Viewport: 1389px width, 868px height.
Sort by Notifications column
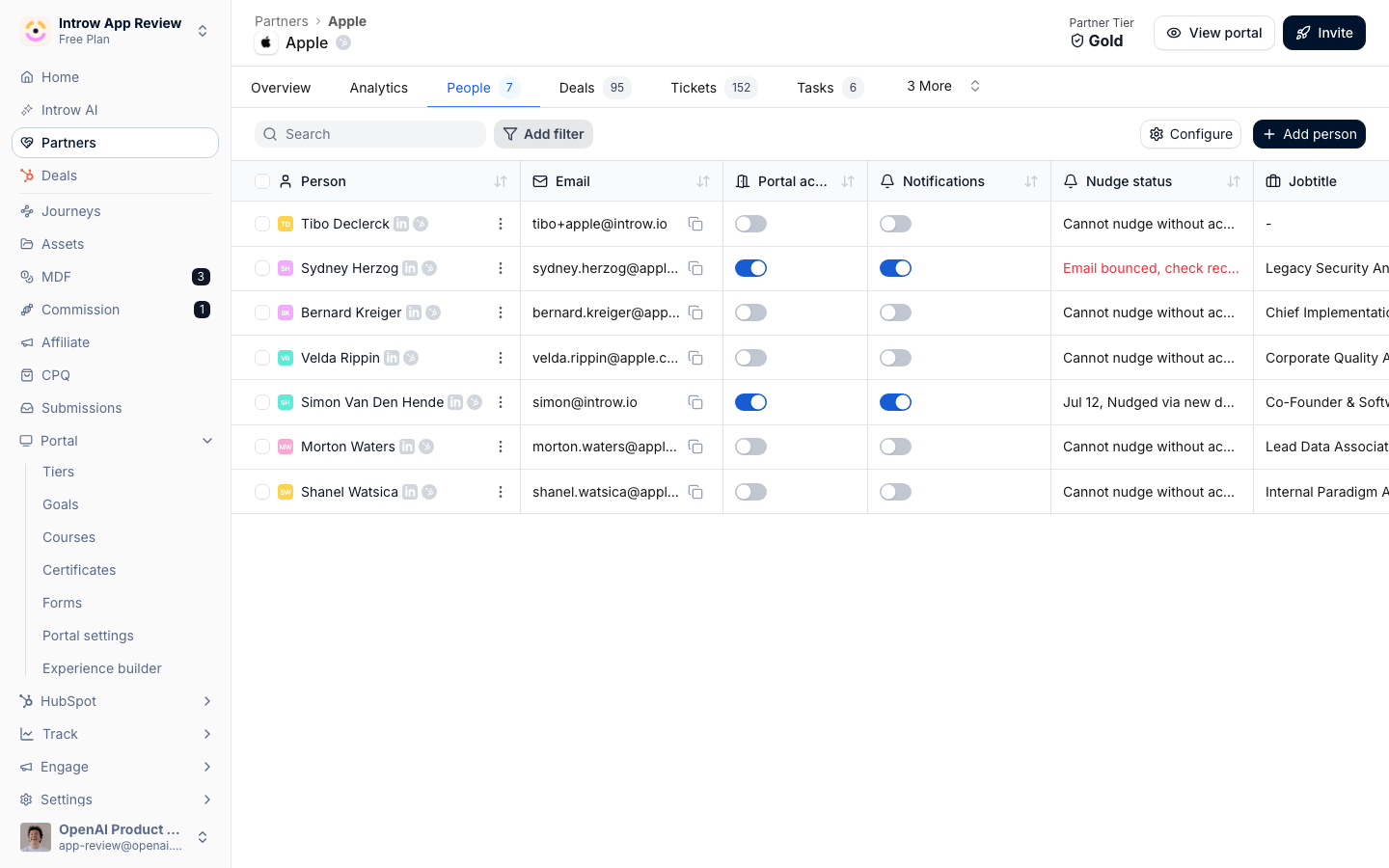click(1030, 181)
